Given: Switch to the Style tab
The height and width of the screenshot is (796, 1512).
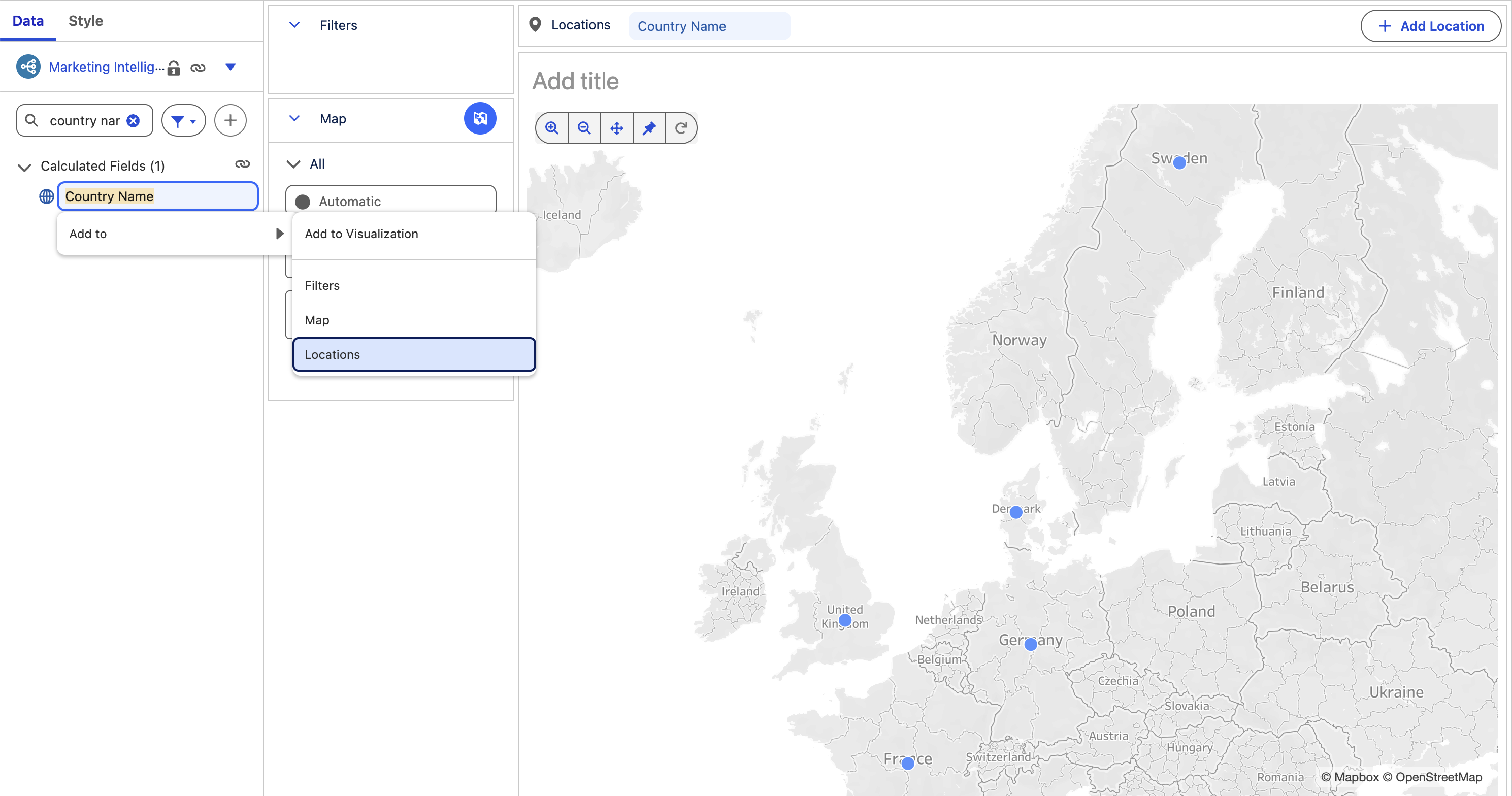Looking at the screenshot, I should tap(86, 21).
